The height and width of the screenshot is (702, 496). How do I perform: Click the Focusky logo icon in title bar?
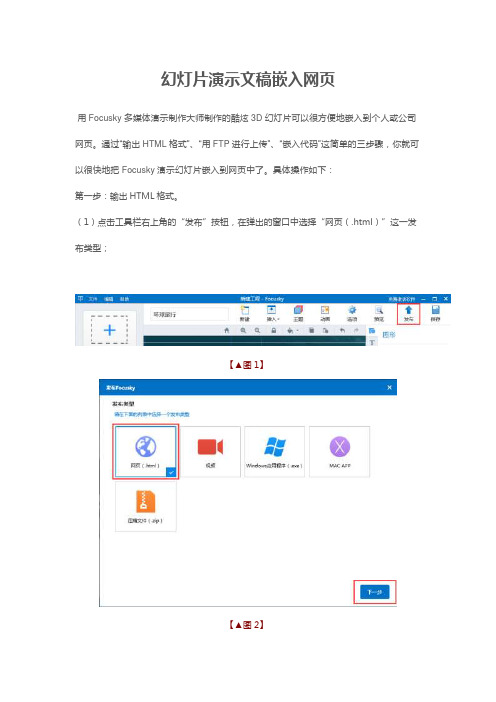pos(80,298)
